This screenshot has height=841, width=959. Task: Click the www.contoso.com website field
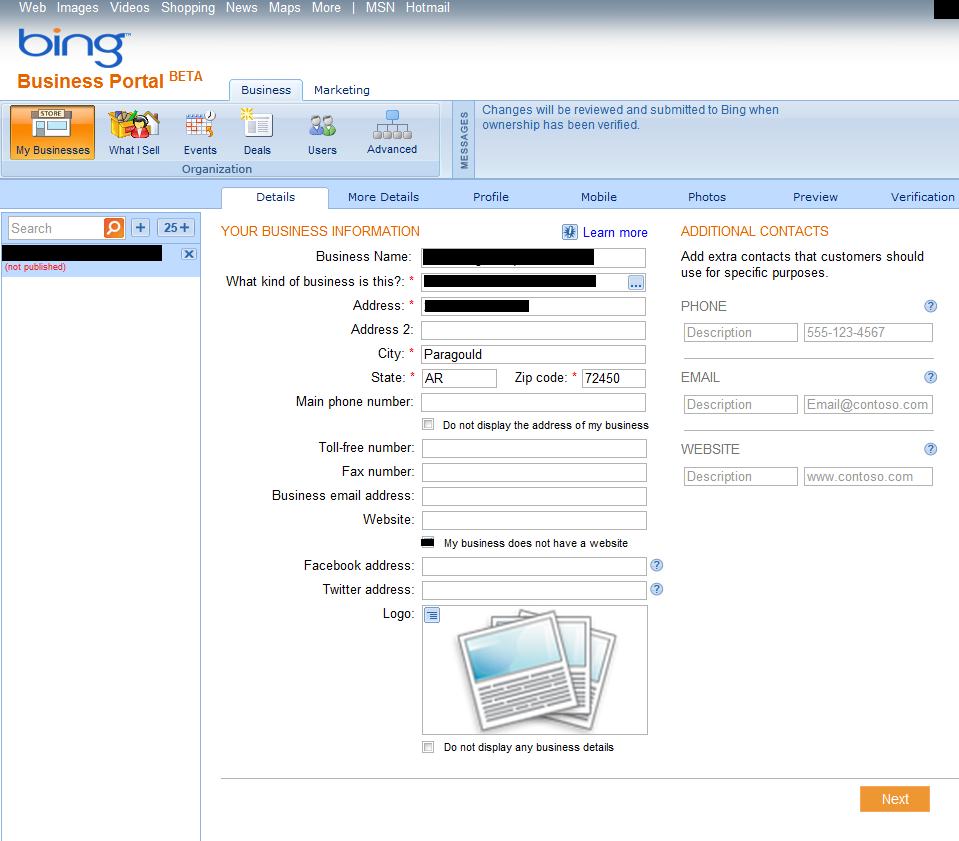(868, 476)
